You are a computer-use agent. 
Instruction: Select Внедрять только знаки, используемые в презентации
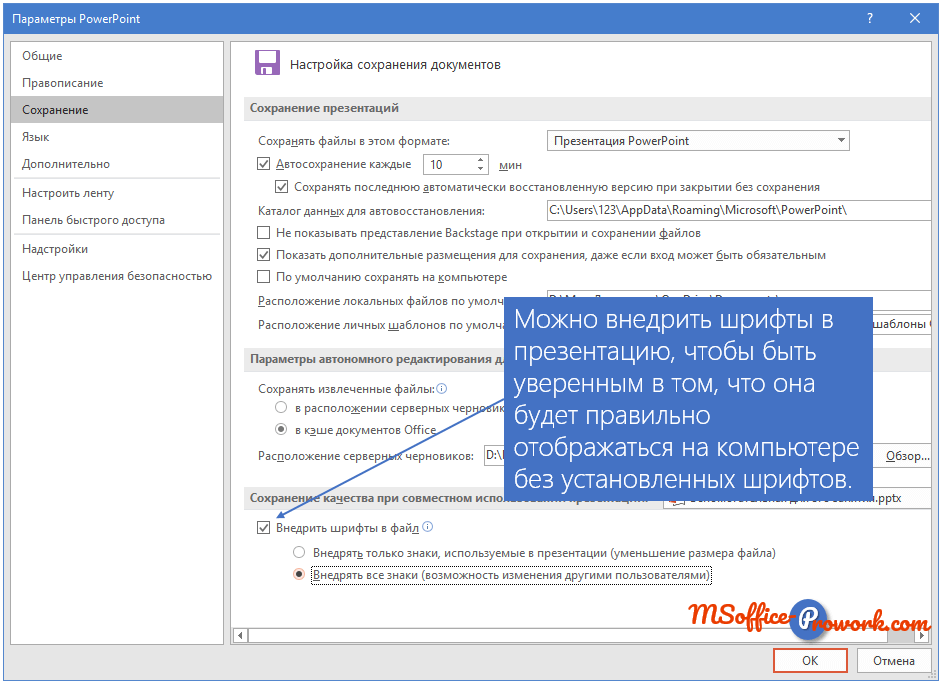tap(299, 552)
